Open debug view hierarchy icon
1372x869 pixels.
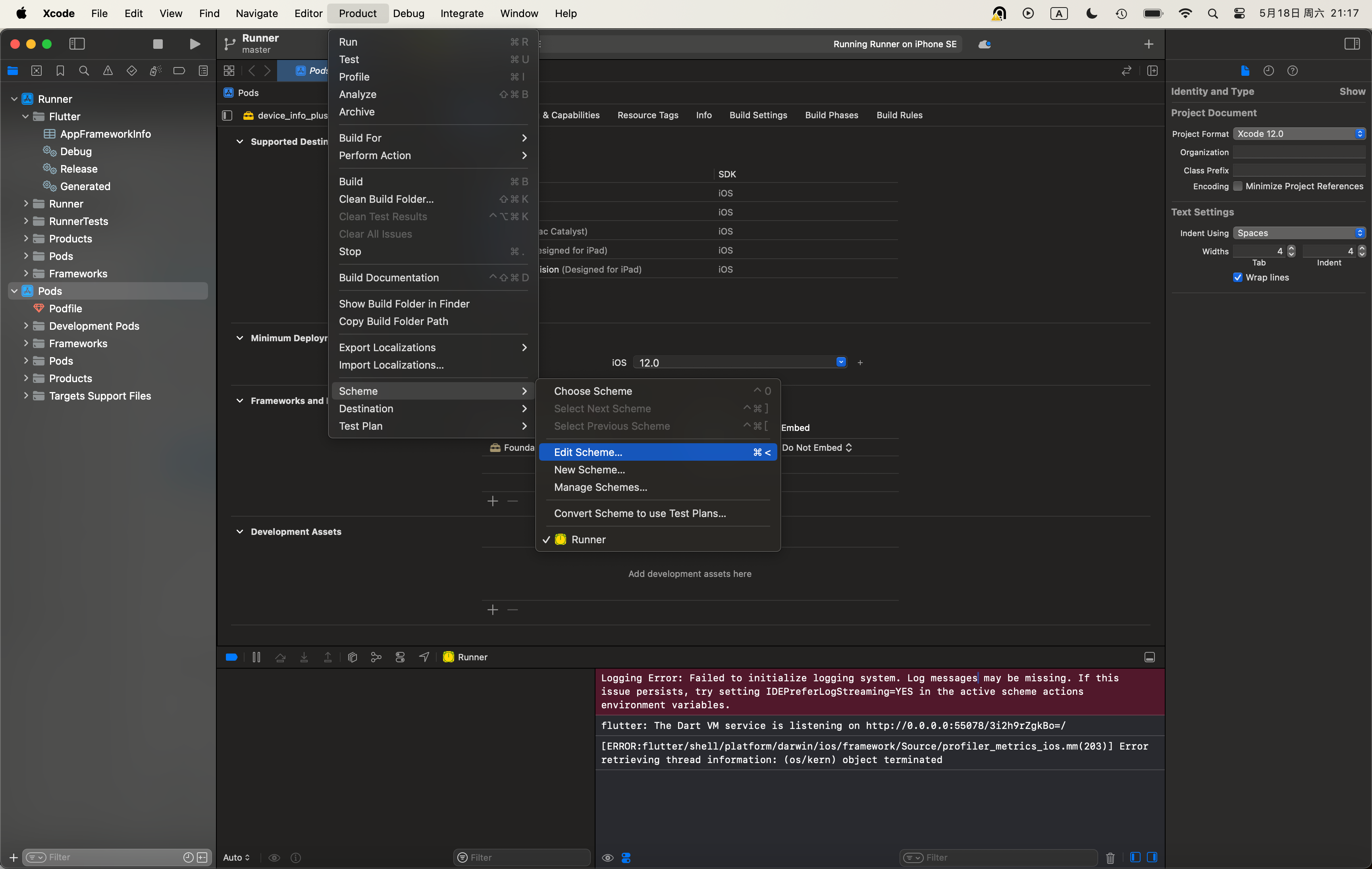[x=352, y=657]
